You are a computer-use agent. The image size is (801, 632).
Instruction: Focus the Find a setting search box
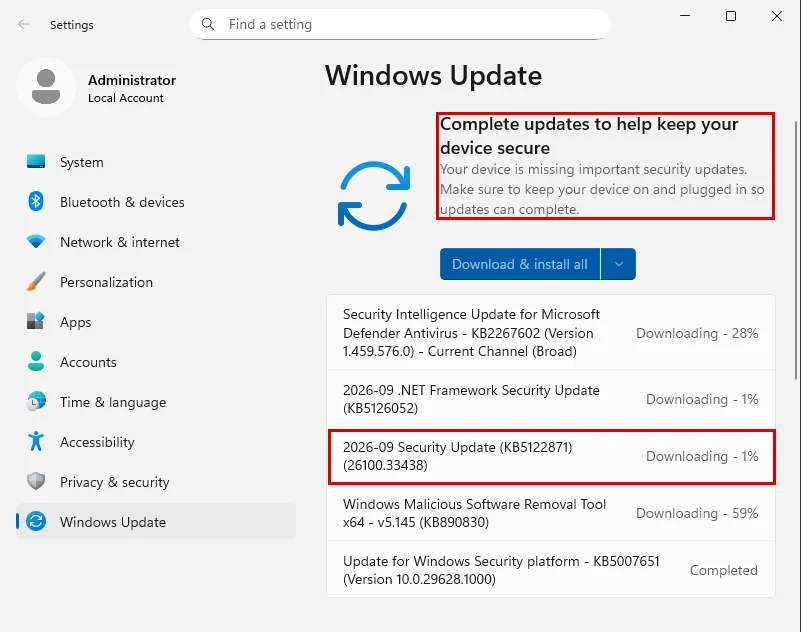(400, 24)
